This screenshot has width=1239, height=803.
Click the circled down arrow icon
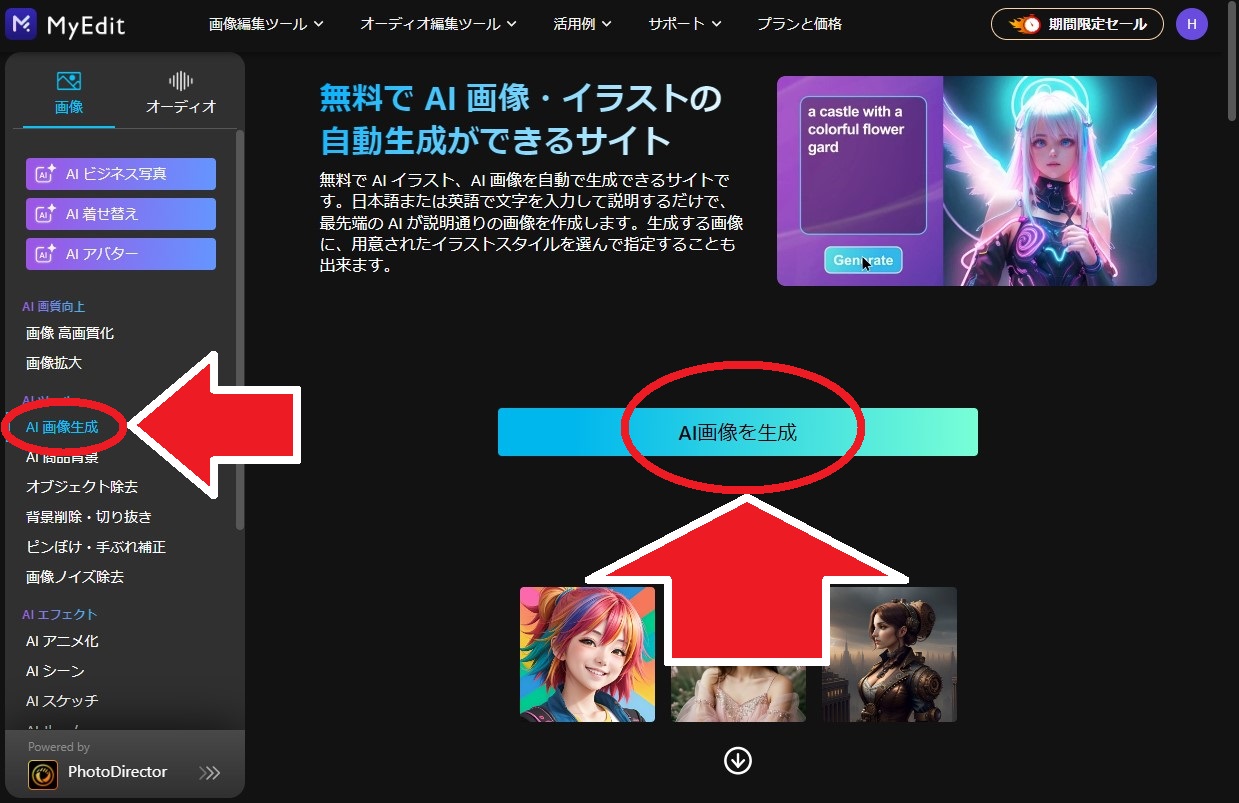[737, 761]
